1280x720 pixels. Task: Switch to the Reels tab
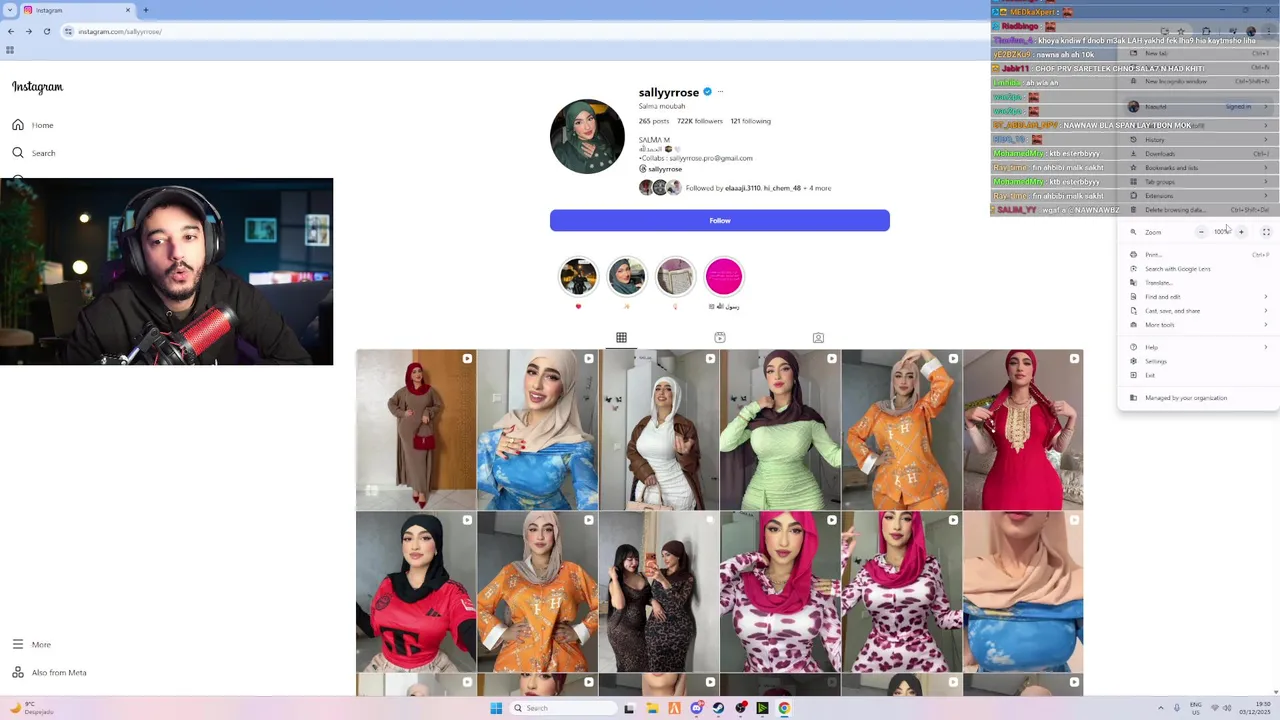tap(719, 338)
